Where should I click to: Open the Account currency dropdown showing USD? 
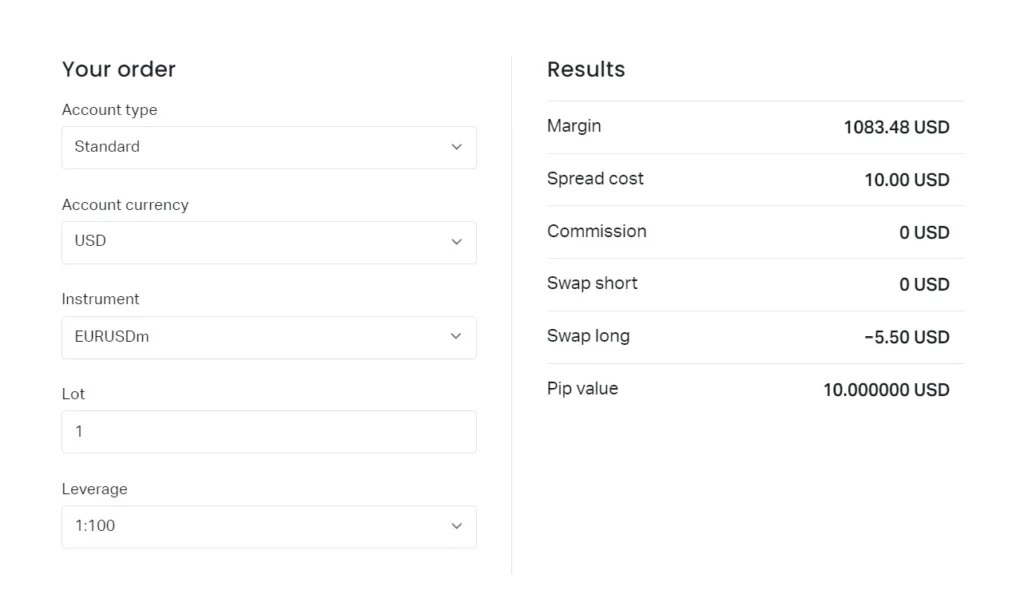pos(268,242)
